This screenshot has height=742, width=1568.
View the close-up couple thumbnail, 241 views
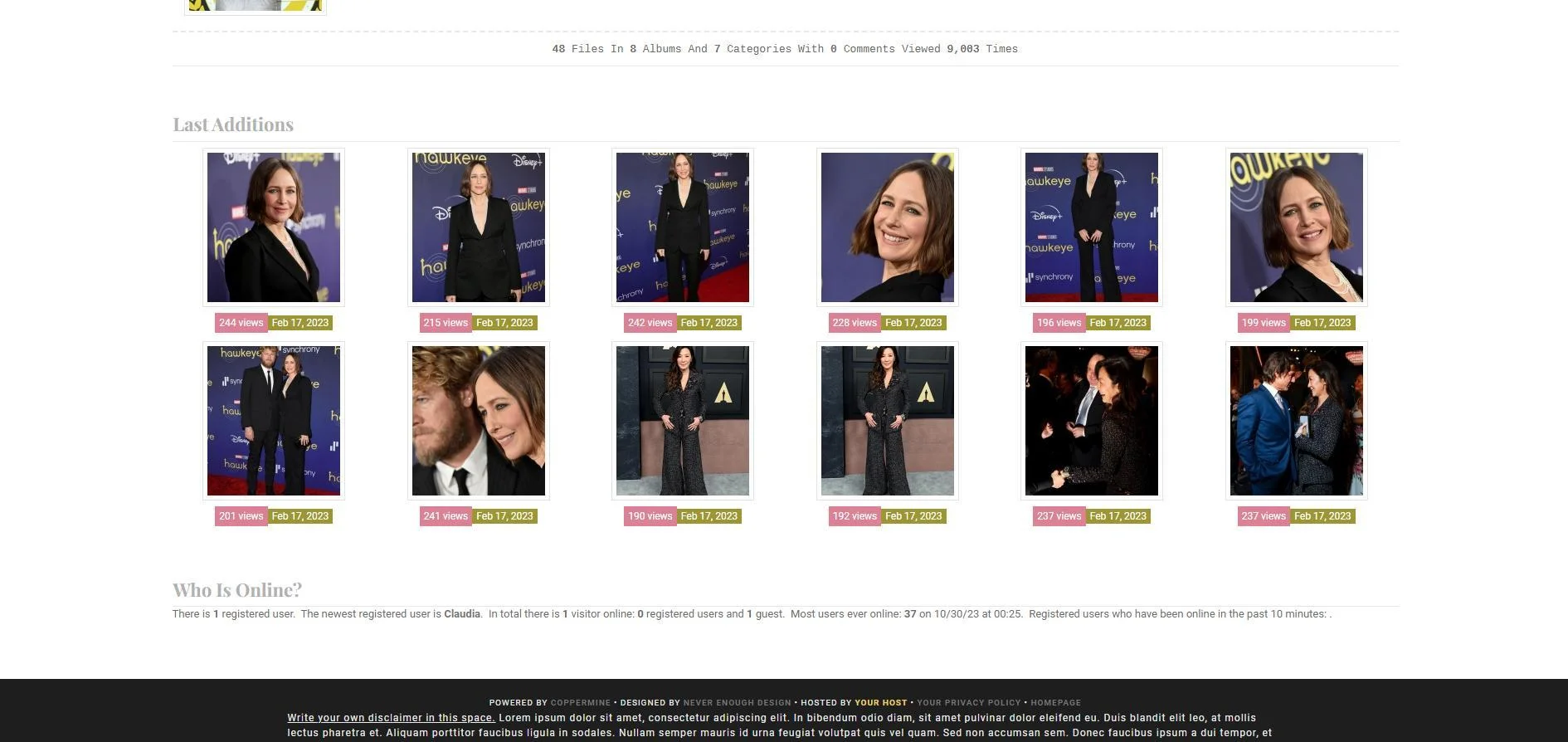click(x=479, y=421)
